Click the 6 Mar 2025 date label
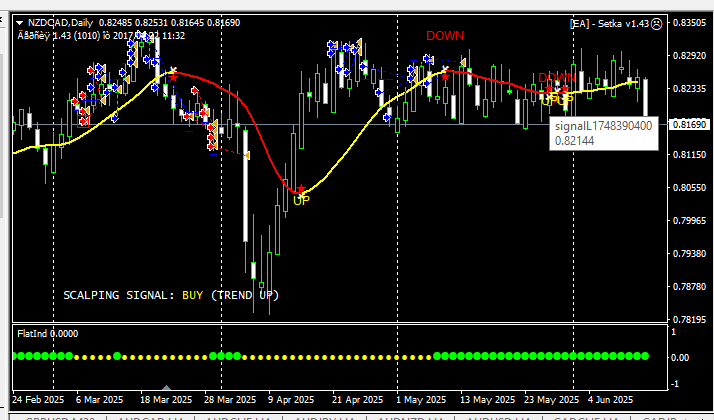The image size is (714, 420). [x=99, y=400]
